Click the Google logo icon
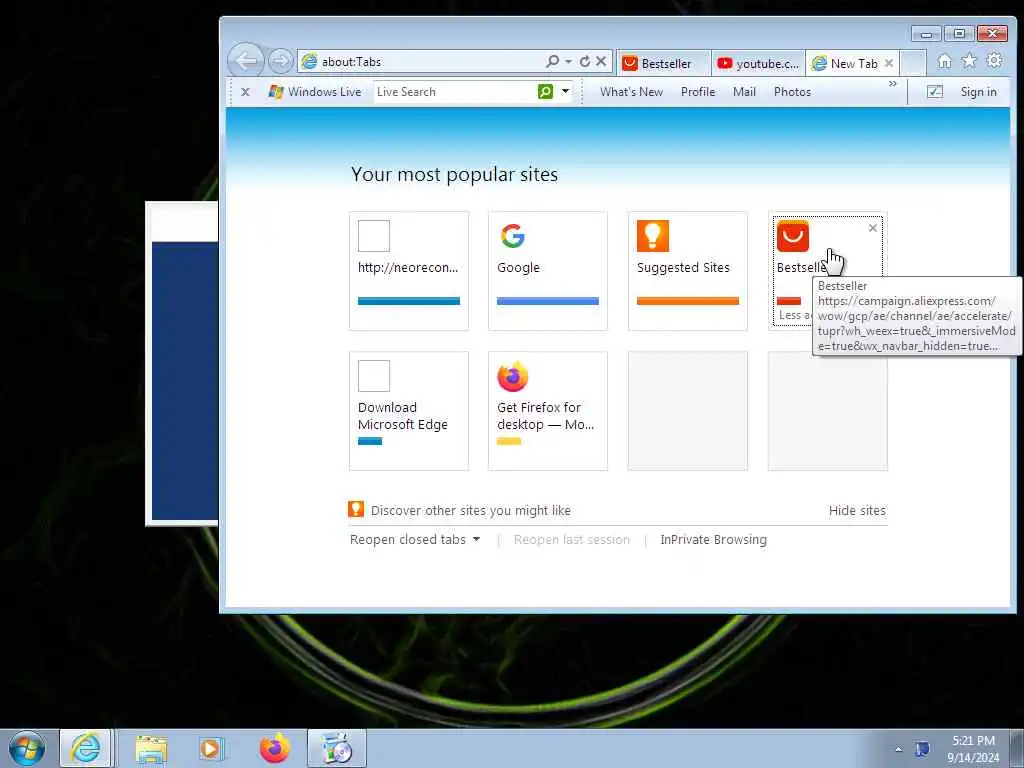This screenshot has width=1024, height=768. pos(513,236)
